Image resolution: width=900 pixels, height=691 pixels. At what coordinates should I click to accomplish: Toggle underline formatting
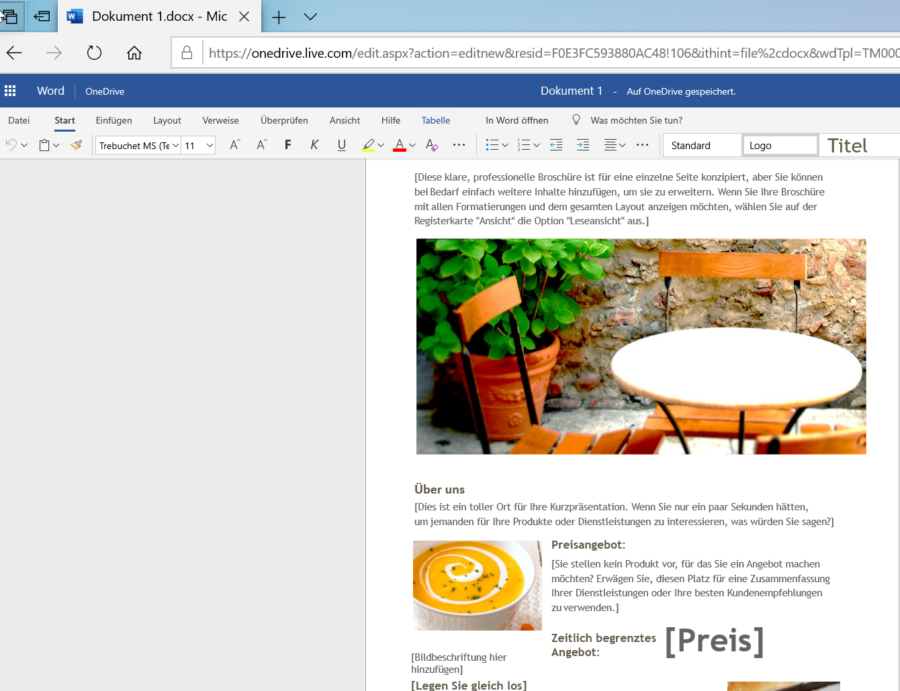click(339, 144)
